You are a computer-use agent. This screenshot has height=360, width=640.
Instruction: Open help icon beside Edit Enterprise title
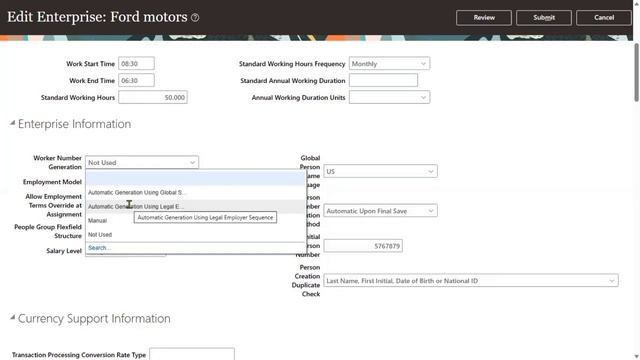point(195,18)
